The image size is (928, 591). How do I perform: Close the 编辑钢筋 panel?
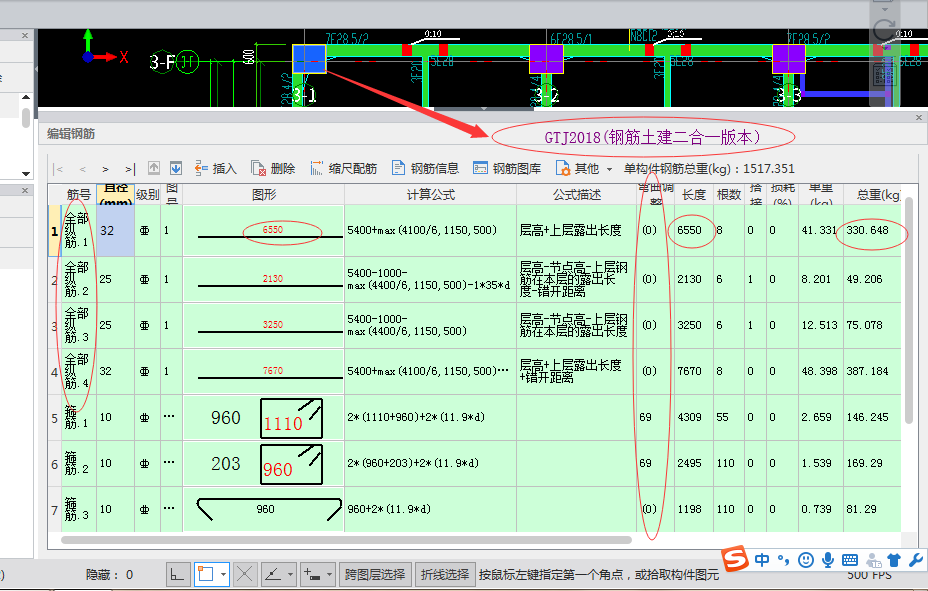click(919, 117)
